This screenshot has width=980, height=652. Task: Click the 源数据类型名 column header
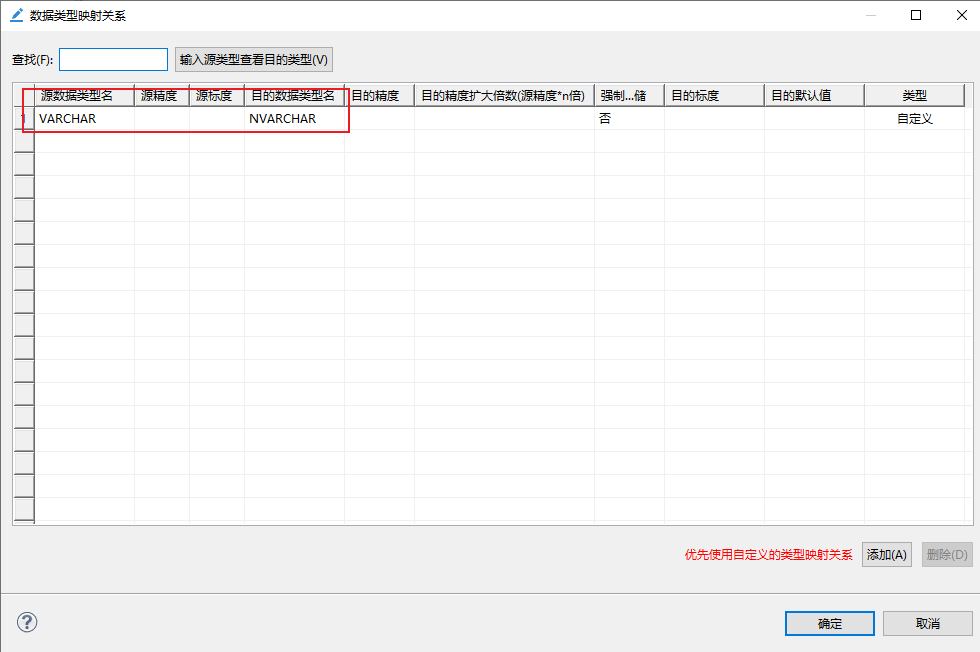pos(84,96)
